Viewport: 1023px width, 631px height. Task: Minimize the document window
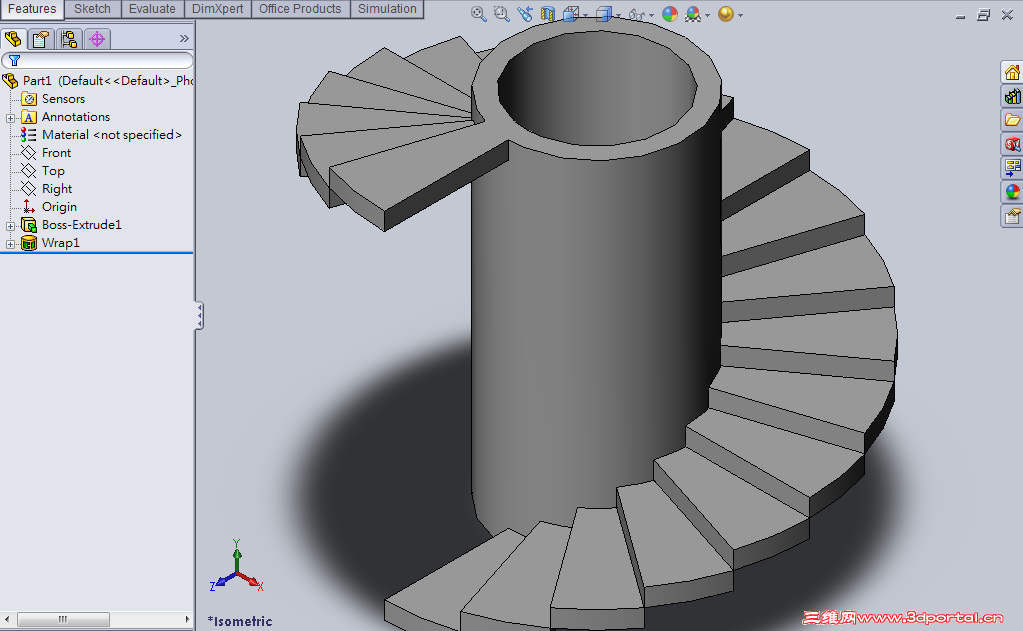(x=960, y=16)
